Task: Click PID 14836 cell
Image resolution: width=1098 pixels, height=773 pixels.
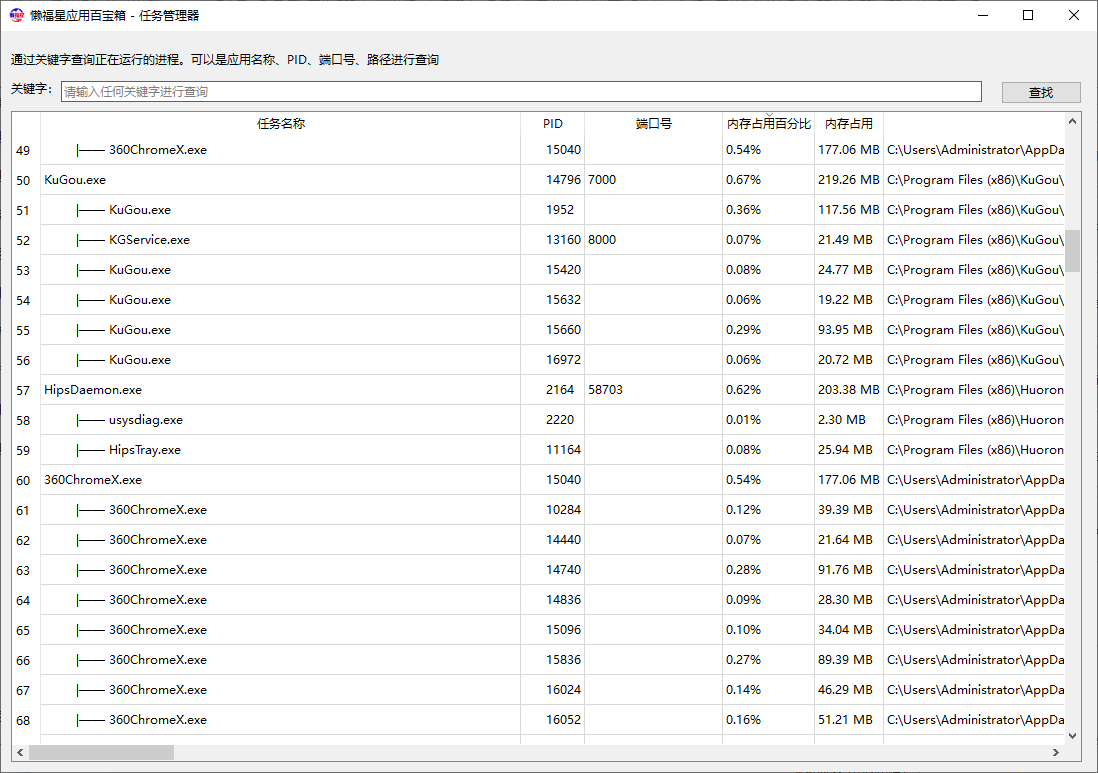Action: [x=563, y=600]
